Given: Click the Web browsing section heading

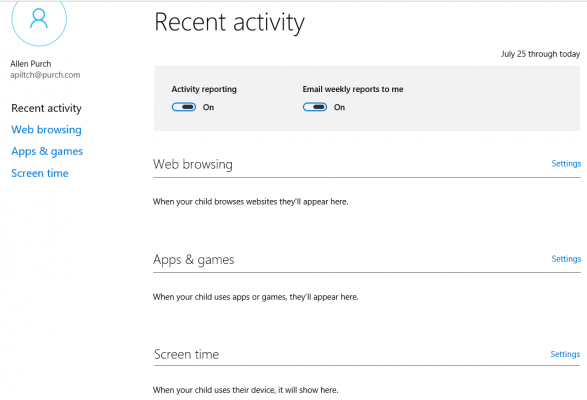Looking at the screenshot, I should 193,164.
